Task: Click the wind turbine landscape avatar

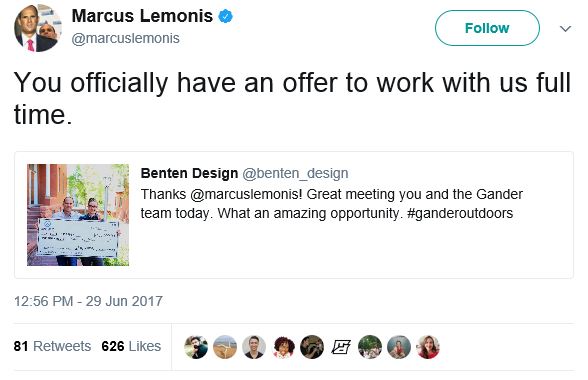Action: (x=225, y=347)
